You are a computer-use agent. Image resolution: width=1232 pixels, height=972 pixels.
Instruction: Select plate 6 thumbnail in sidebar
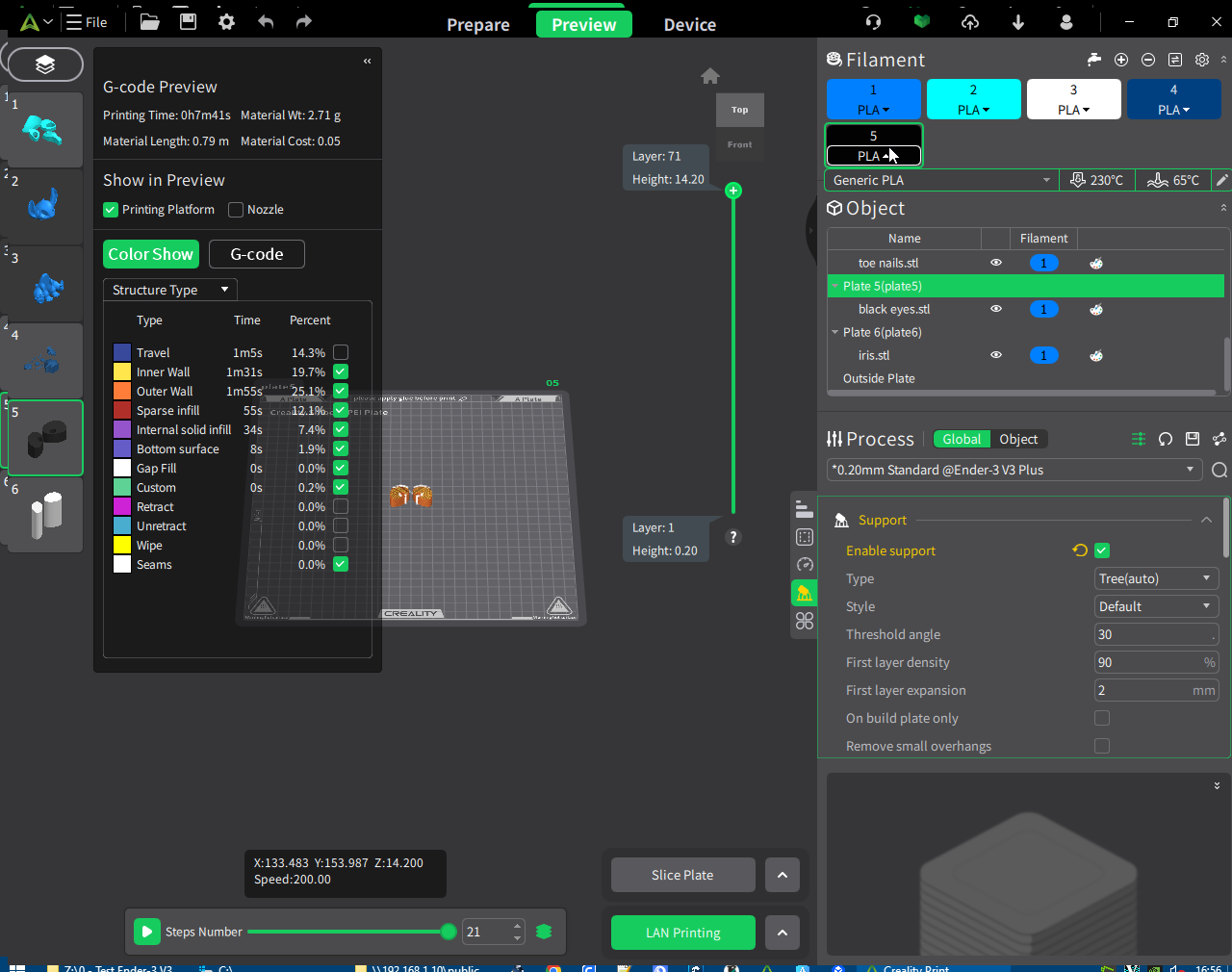click(x=44, y=515)
